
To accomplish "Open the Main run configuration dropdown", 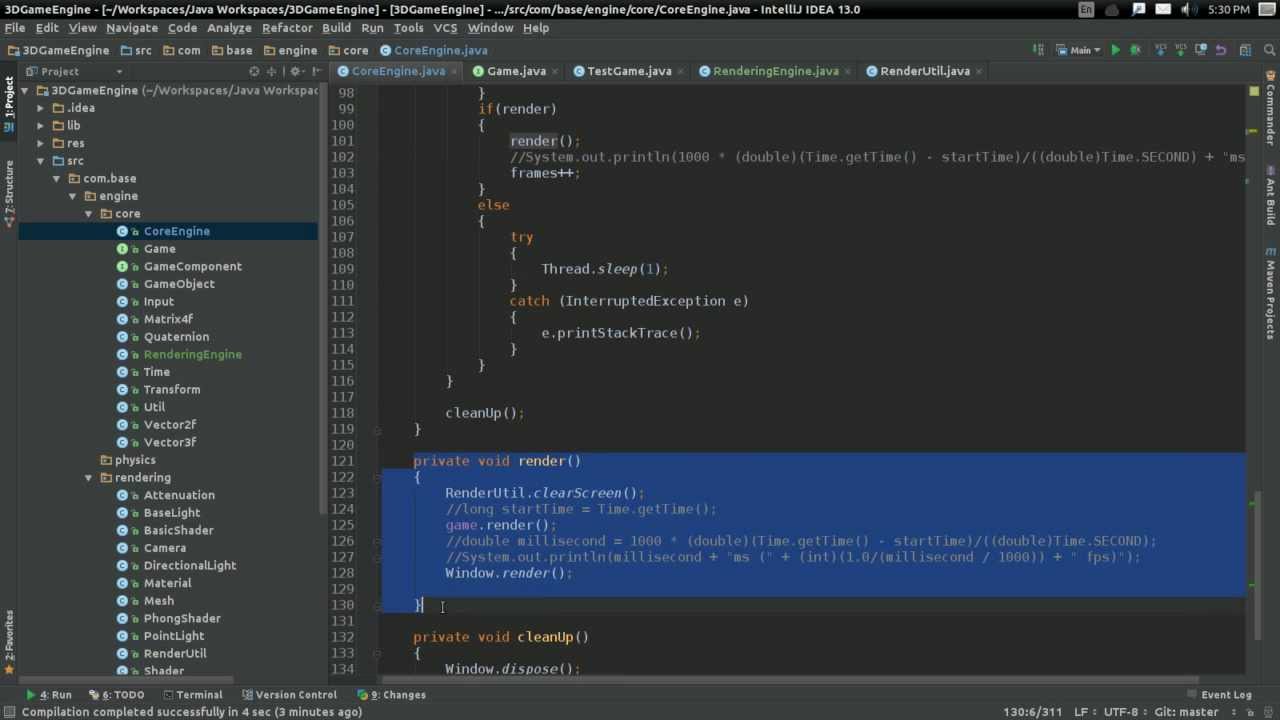I will pyautogui.click(x=1078, y=50).
